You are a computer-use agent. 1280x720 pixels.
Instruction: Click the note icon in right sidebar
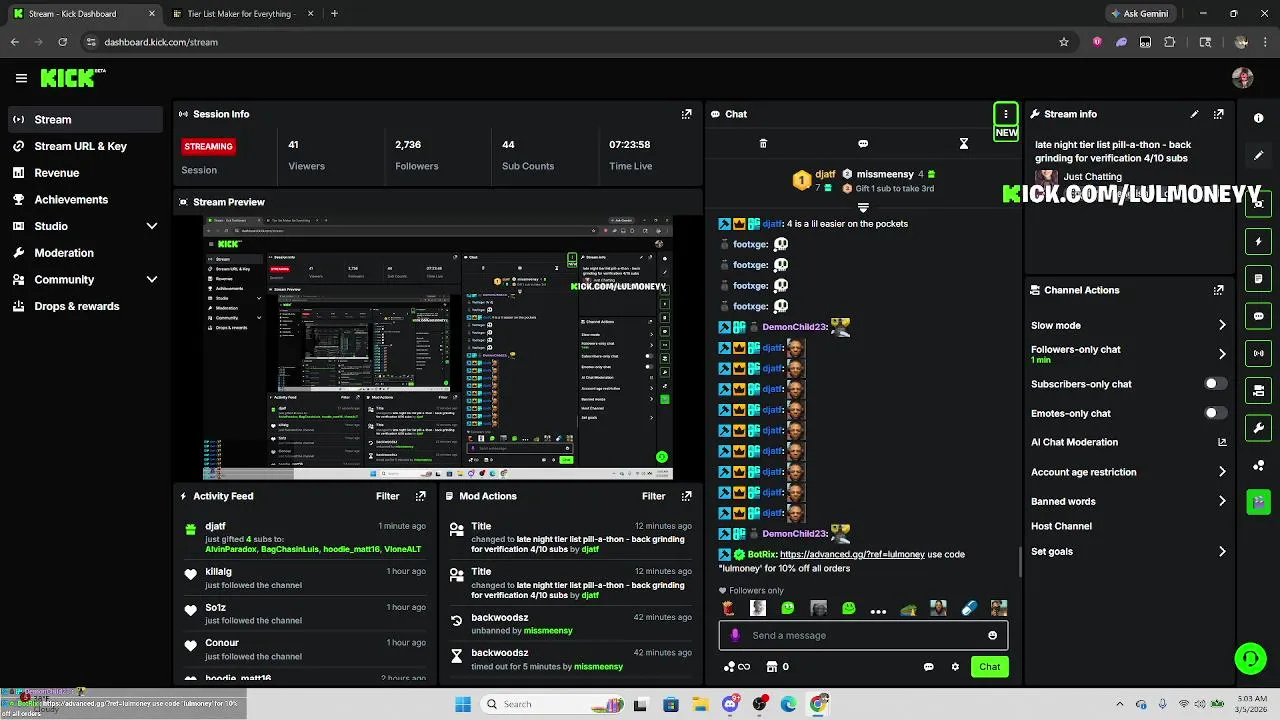1258,279
